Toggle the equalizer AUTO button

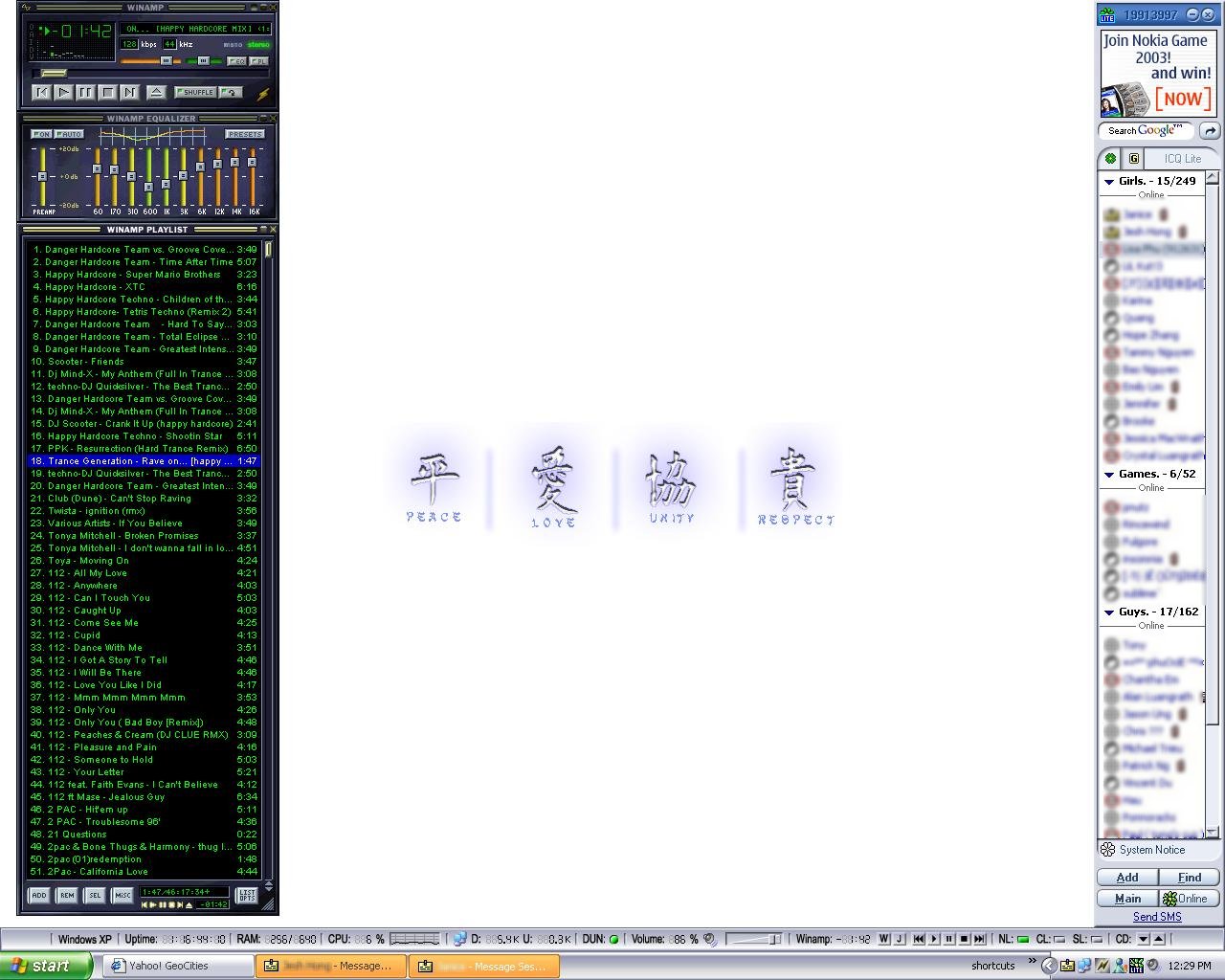click(69, 134)
